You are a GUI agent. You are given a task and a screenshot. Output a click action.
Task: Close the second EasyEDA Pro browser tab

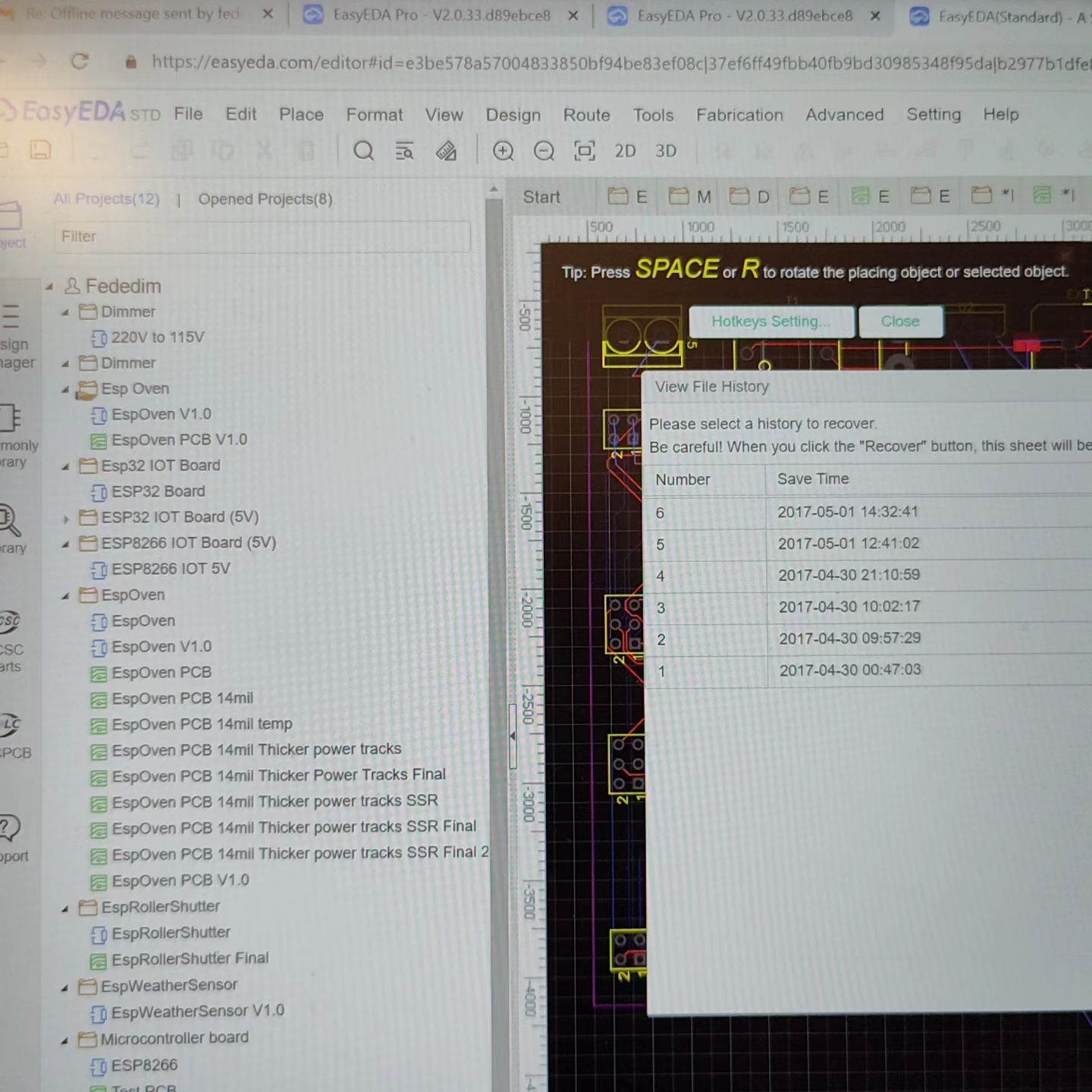click(875, 16)
